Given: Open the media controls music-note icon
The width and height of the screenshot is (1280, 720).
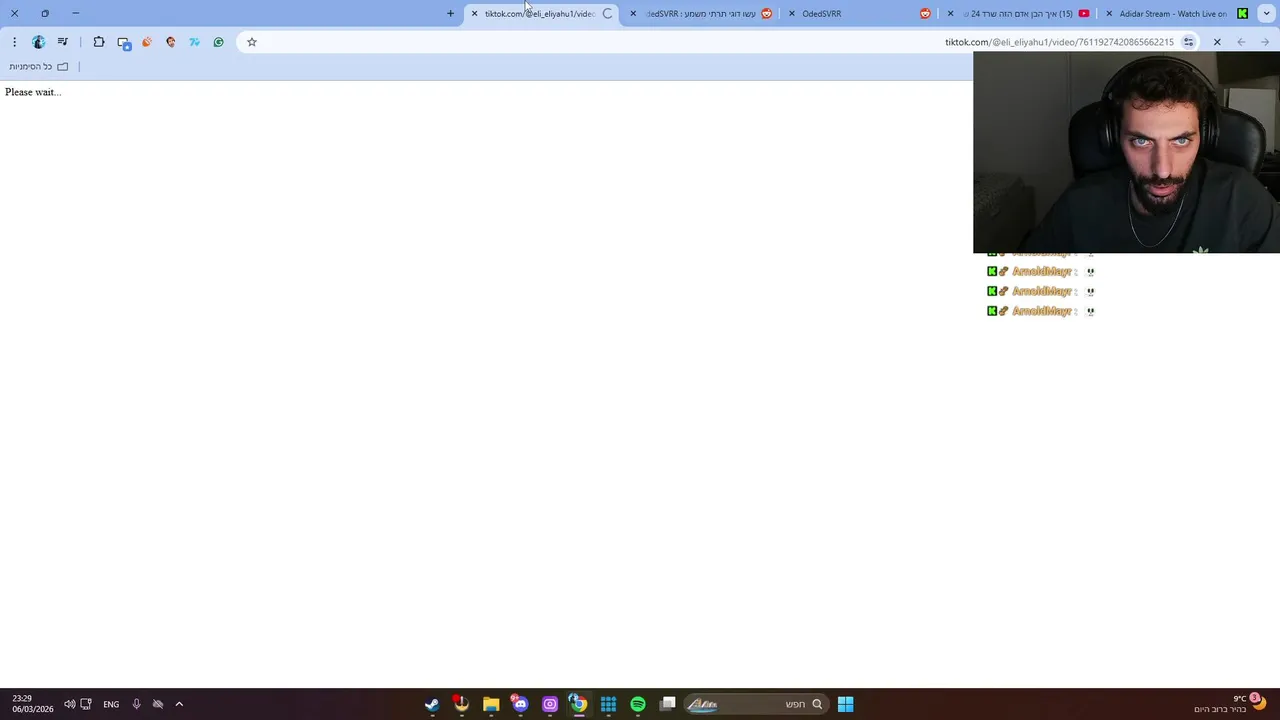Looking at the screenshot, I should (x=63, y=42).
